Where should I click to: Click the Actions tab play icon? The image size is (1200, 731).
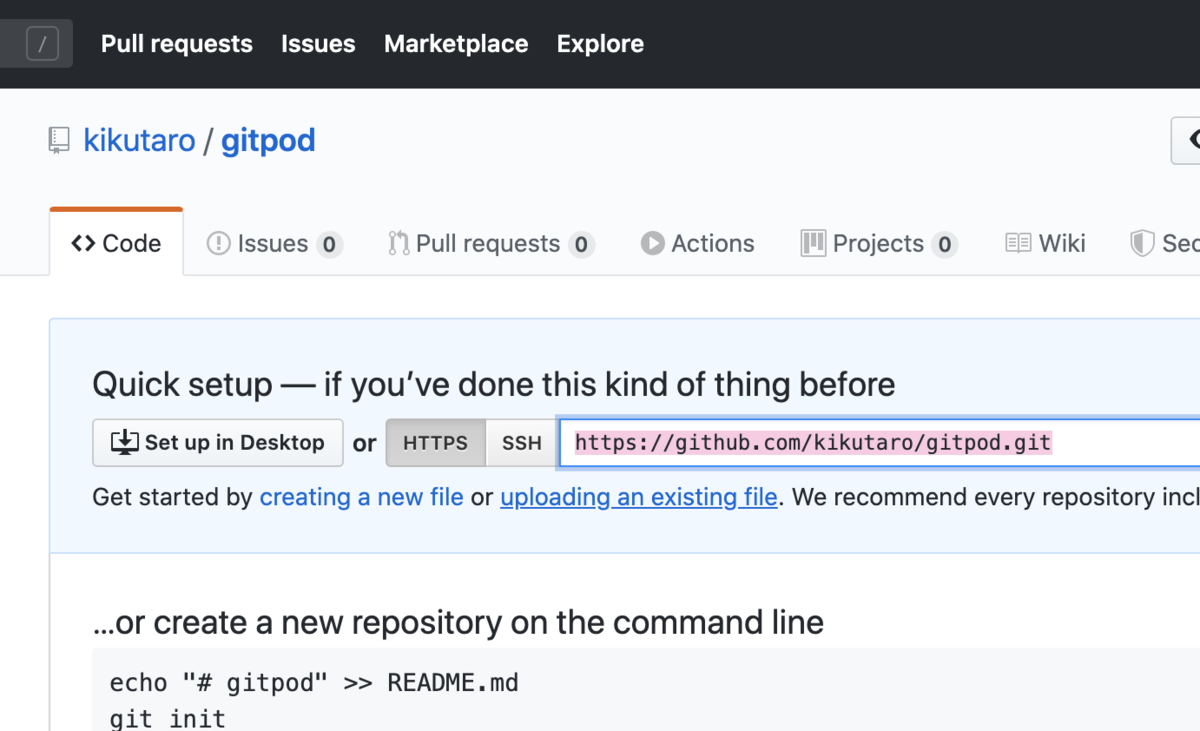(x=653, y=243)
